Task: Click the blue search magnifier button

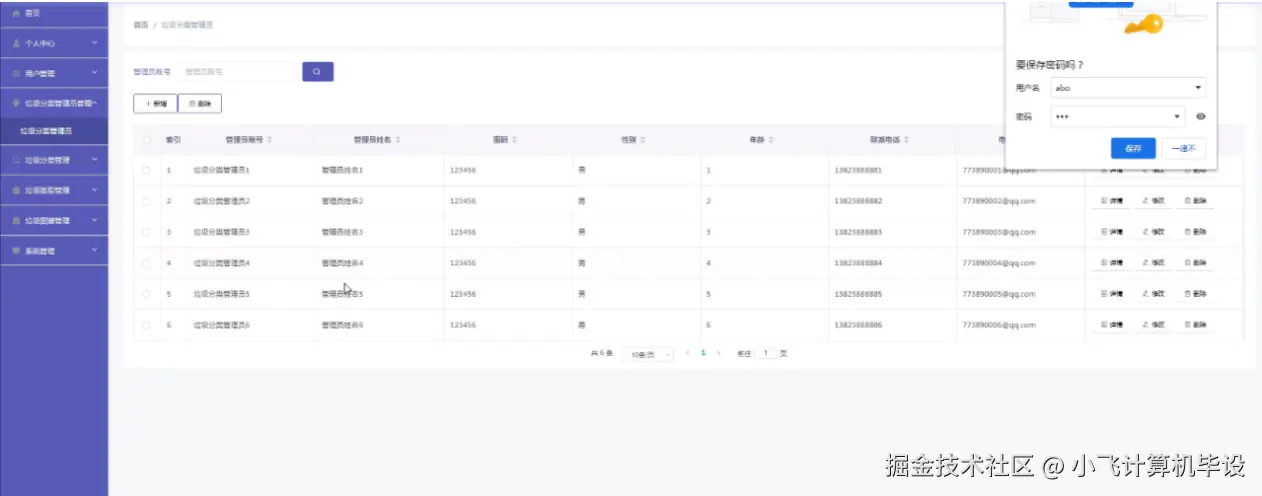Action: (317, 72)
